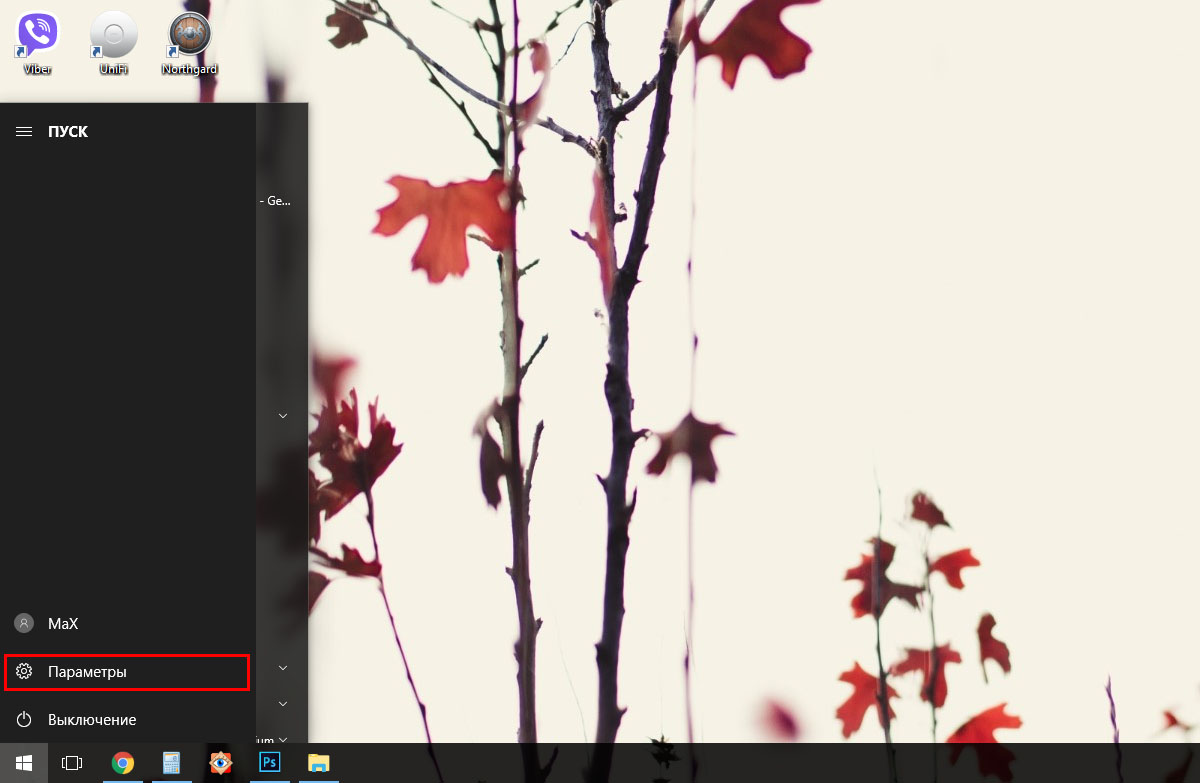Click Google Chrome in the taskbar
1200x783 pixels.
tap(123, 763)
